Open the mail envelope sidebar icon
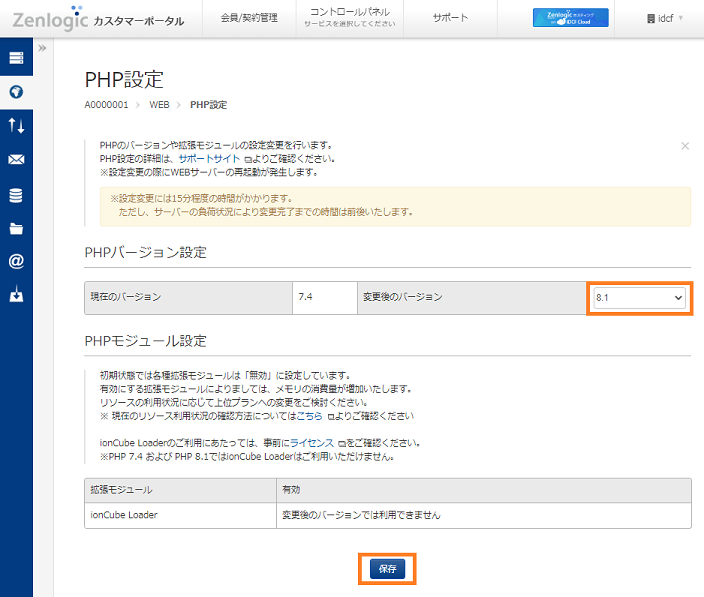The height and width of the screenshot is (597, 704). (16, 160)
